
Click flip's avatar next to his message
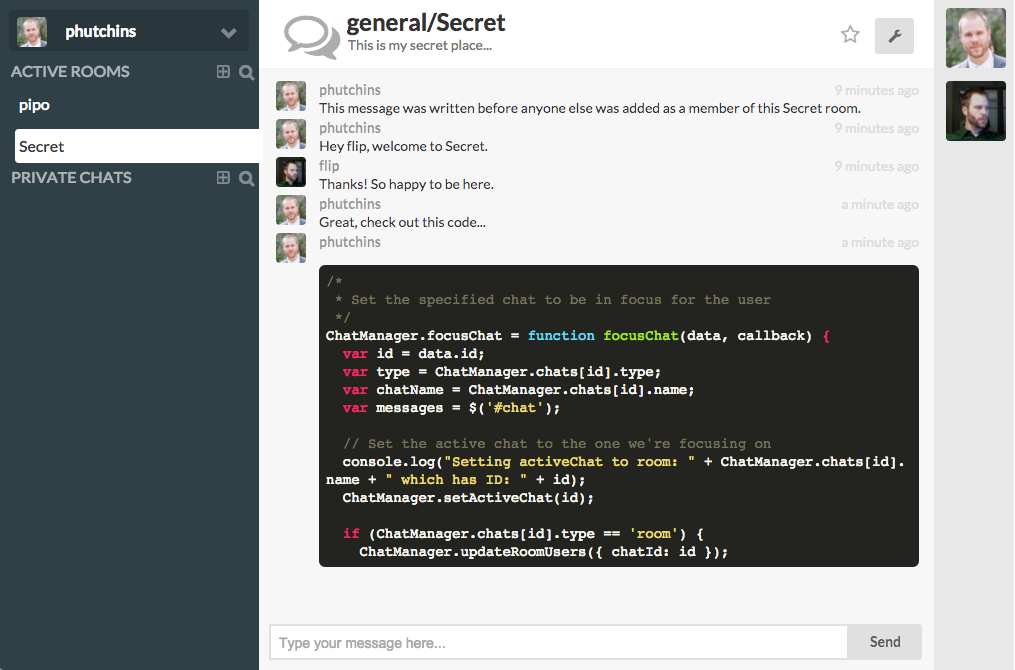point(291,173)
